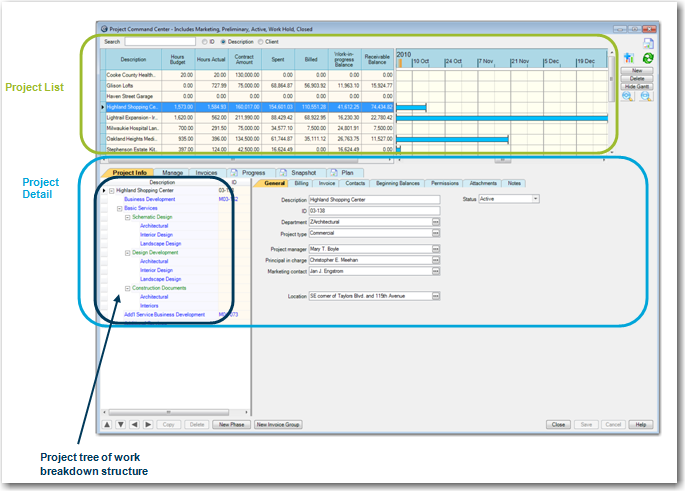Select the ID search radio button

click(202, 42)
